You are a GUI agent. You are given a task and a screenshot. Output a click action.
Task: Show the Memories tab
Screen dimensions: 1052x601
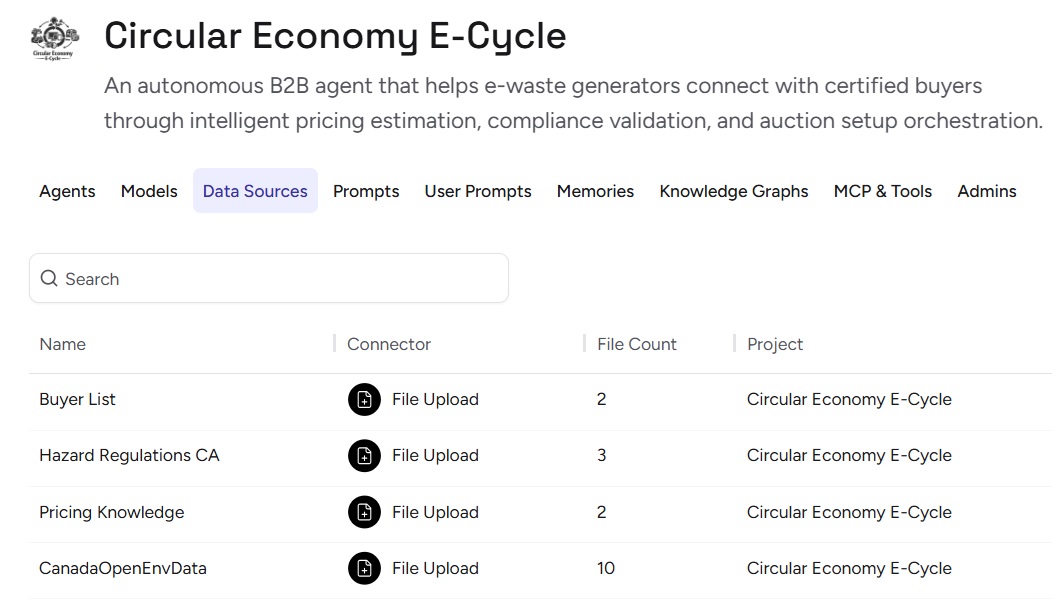coord(595,191)
